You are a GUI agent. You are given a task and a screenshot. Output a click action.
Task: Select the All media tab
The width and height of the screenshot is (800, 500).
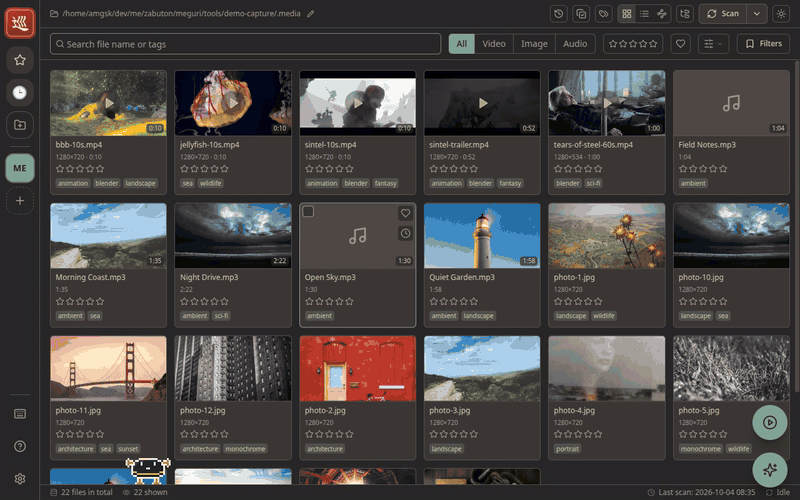pos(462,44)
